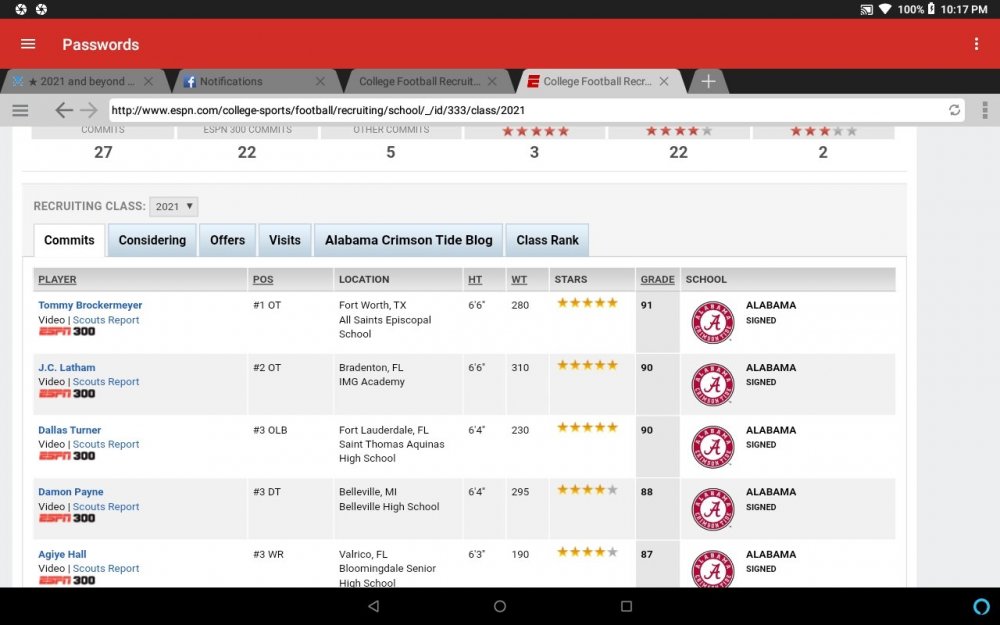
Task: Open Damon Payne's player profile link
Action: coord(70,492)
